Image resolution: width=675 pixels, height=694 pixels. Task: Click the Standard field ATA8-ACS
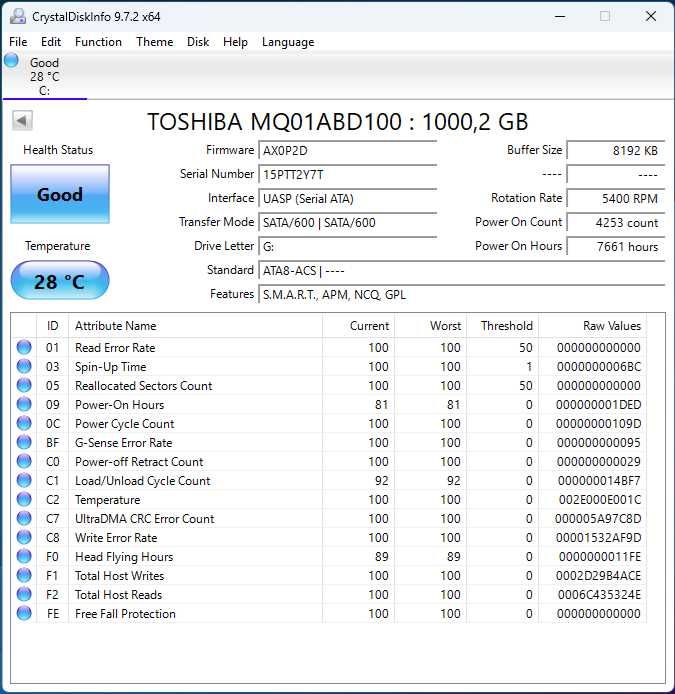[462, 270]
